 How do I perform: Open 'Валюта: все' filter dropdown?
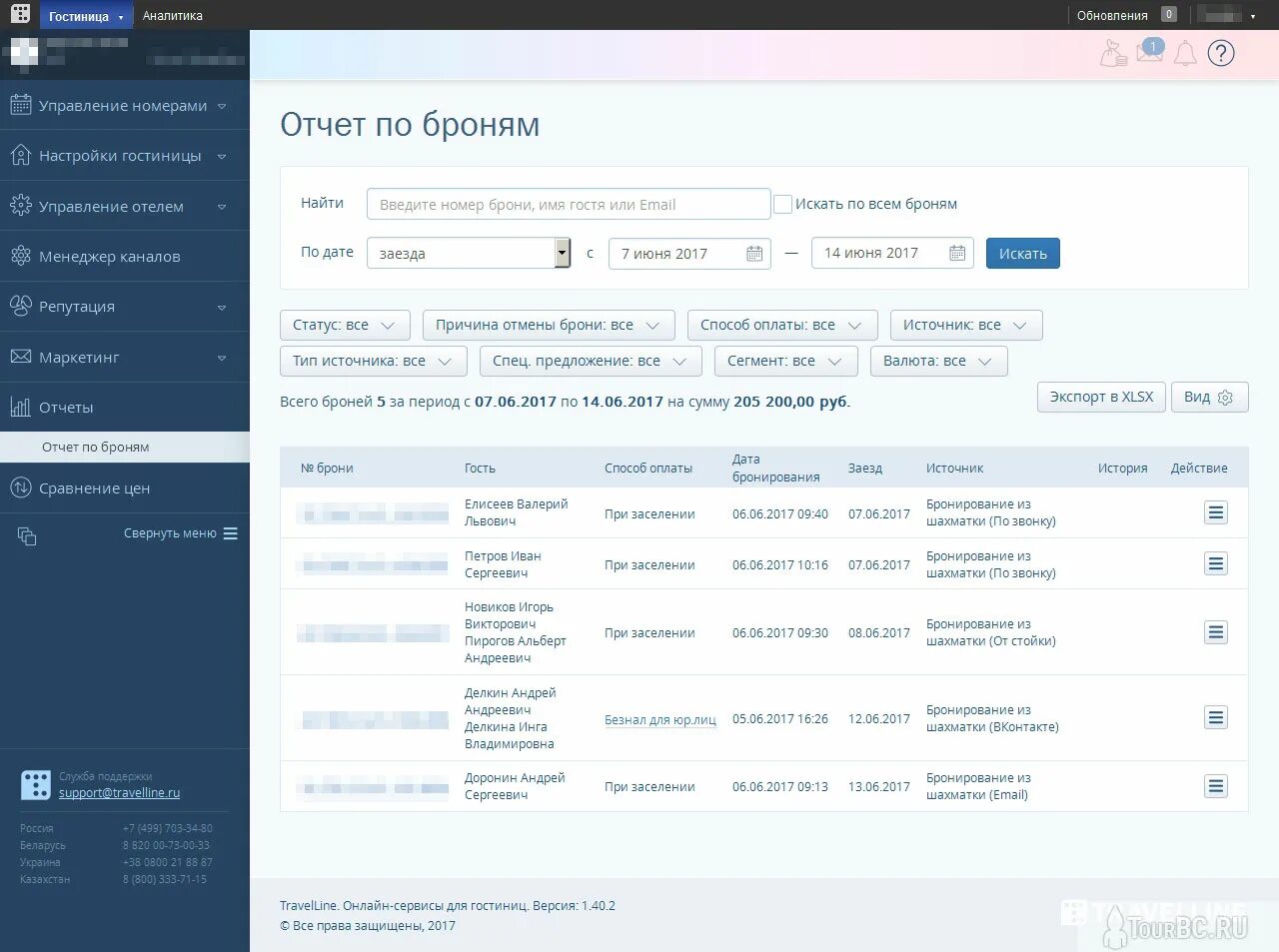[x=939, y=361]
